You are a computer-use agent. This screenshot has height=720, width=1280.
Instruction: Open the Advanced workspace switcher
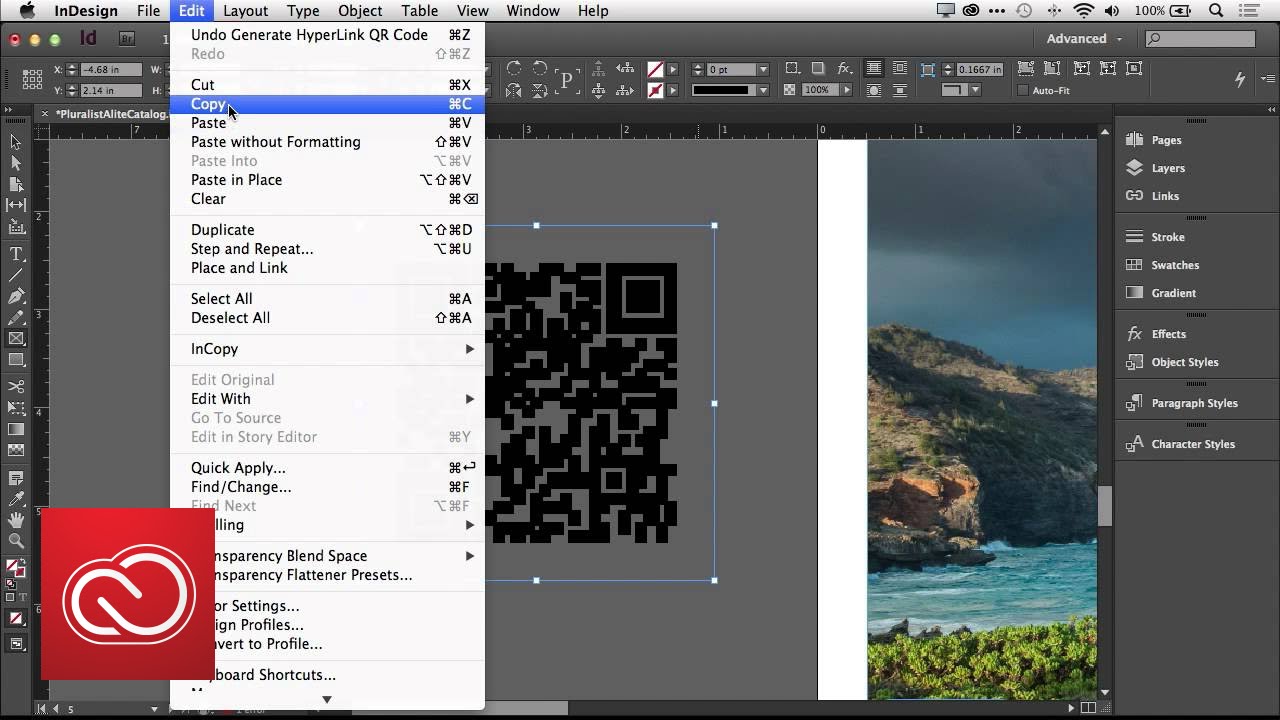pyautogui.click(x=1084, y=39)
